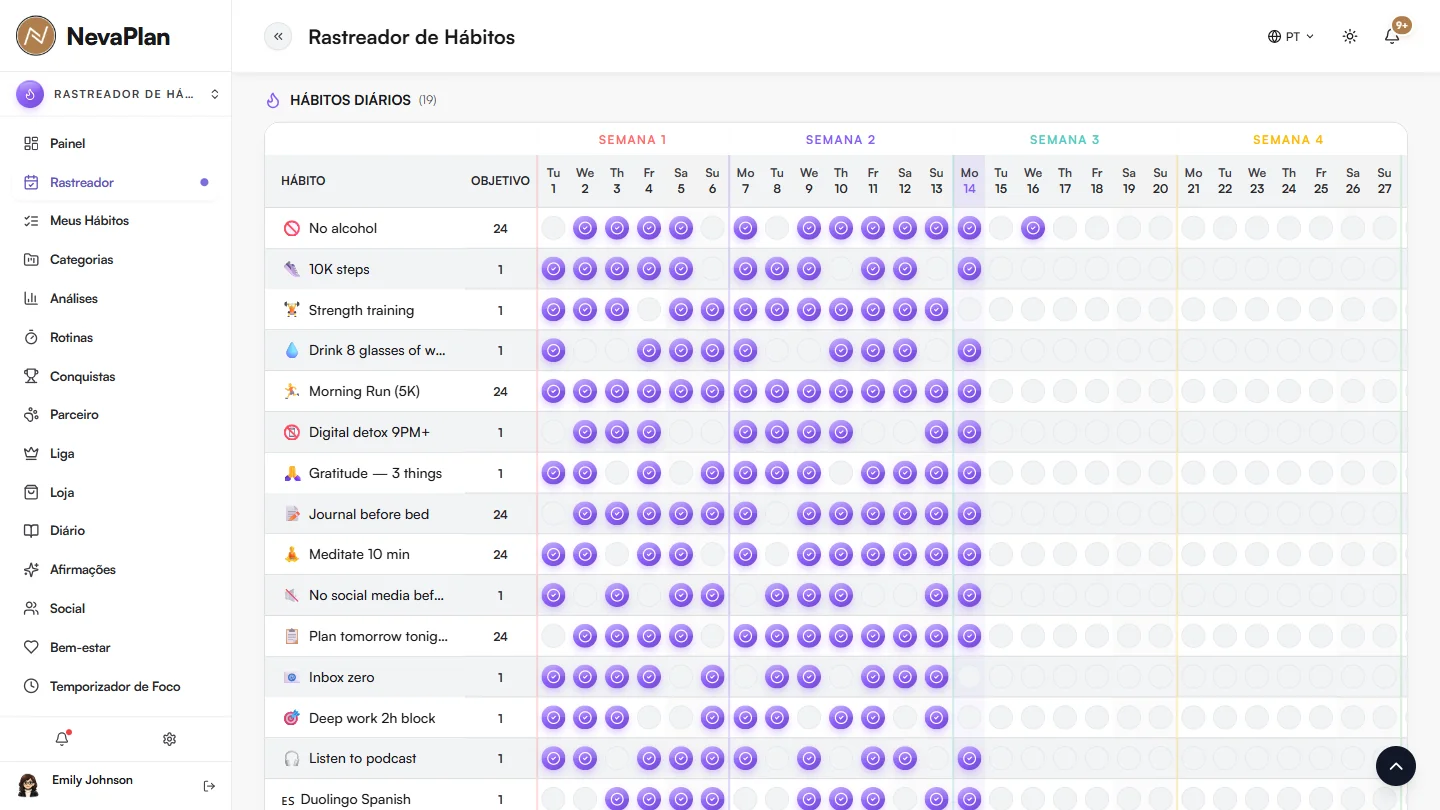The height and width of the screenshot is (810, 1440).
Task: Open notifications bell in the header
Action: pyautogui.click(x=1392, y=37)
